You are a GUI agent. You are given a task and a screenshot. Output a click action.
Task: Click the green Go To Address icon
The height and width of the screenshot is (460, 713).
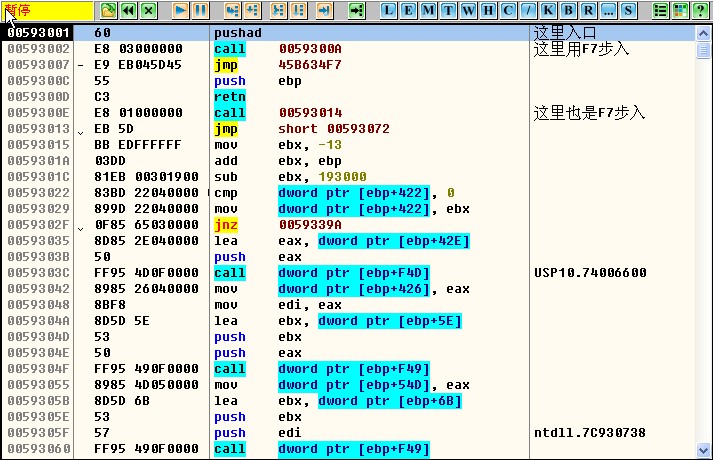point(356,10)
